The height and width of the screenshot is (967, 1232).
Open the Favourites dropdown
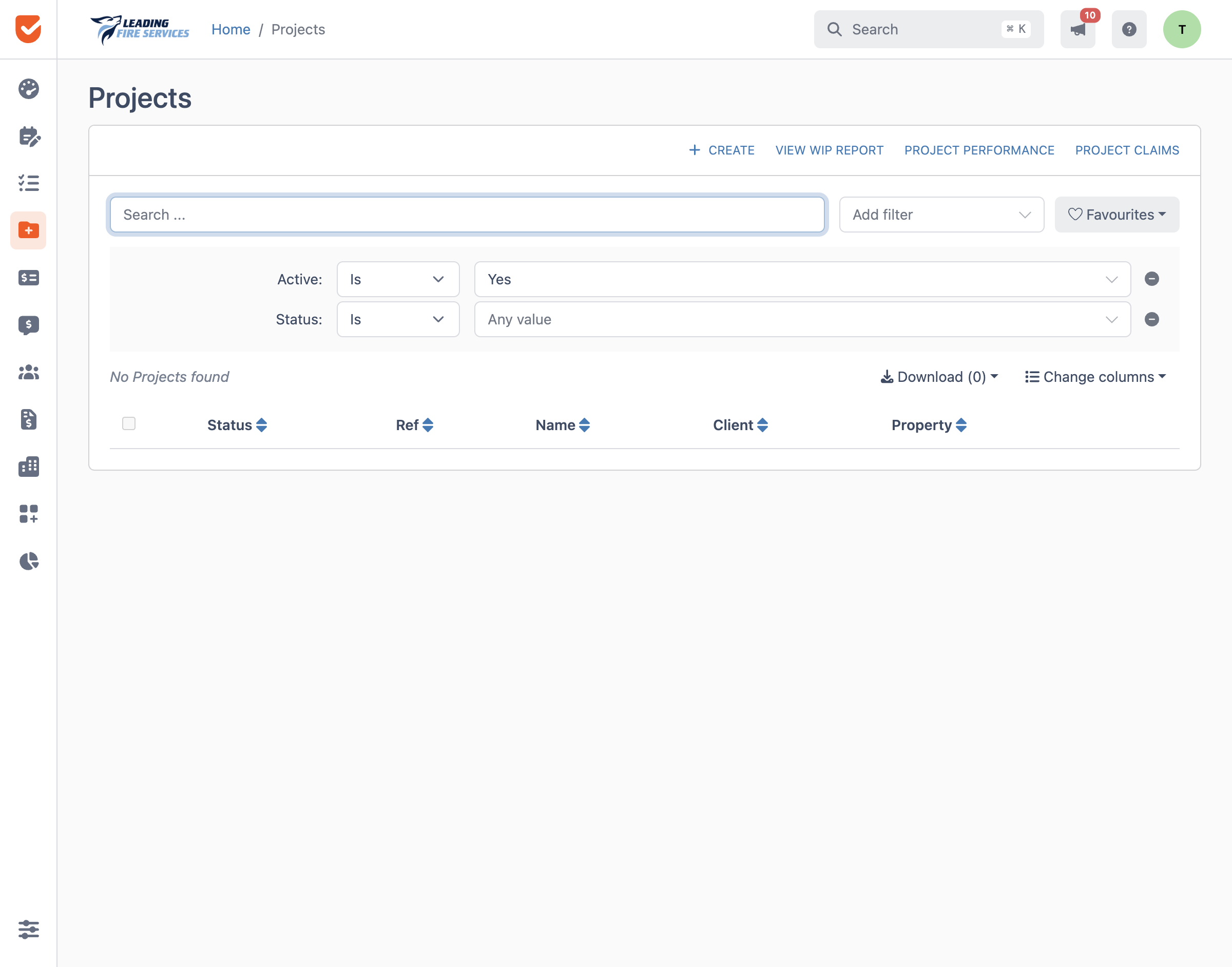[1116, 215]
